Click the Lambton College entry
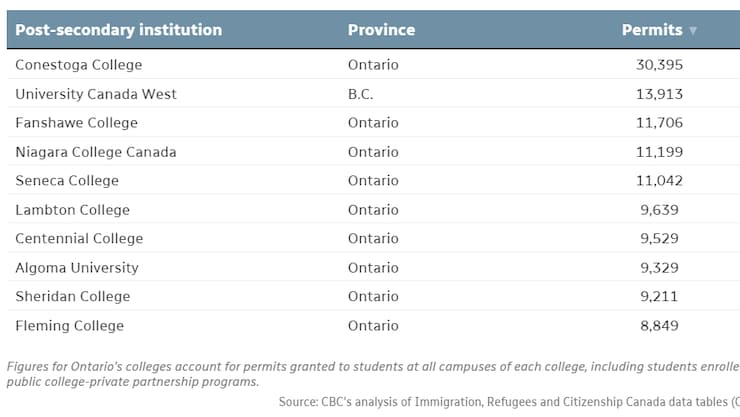Viewport: 740px width, 417px height. (x=72, y=210)
